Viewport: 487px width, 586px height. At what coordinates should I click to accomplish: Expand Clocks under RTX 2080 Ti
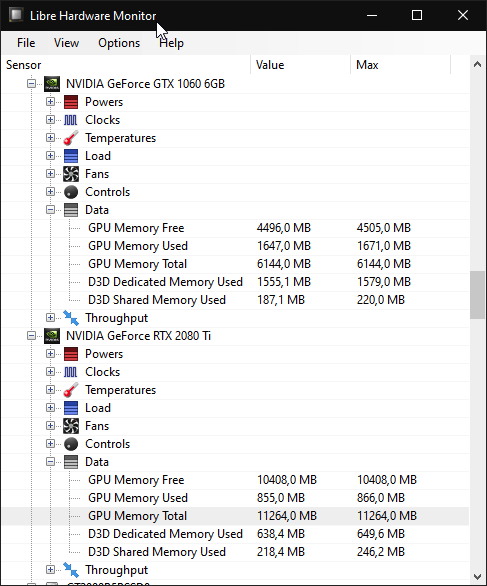(x=50, y=371)
